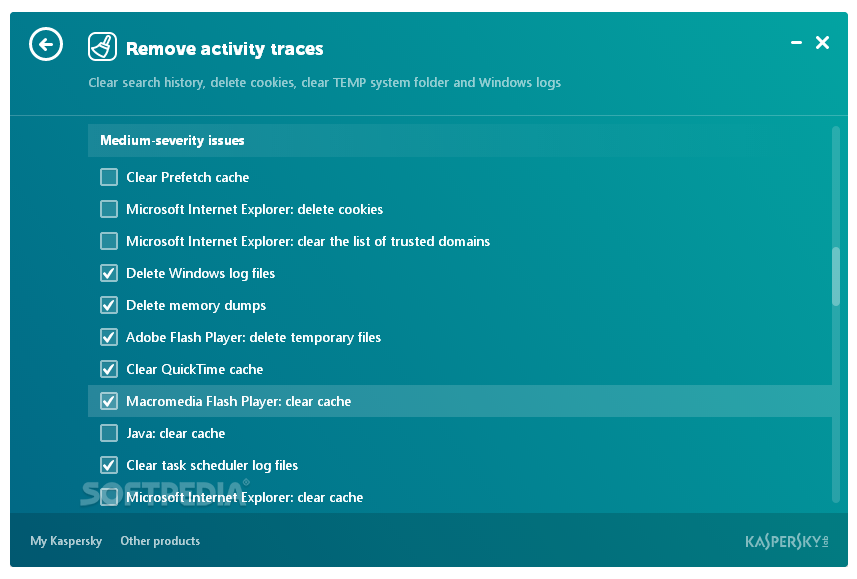Click the broom Remove activity traces icon
Viewport: 857px width, 579px height.
coord(102,46)
